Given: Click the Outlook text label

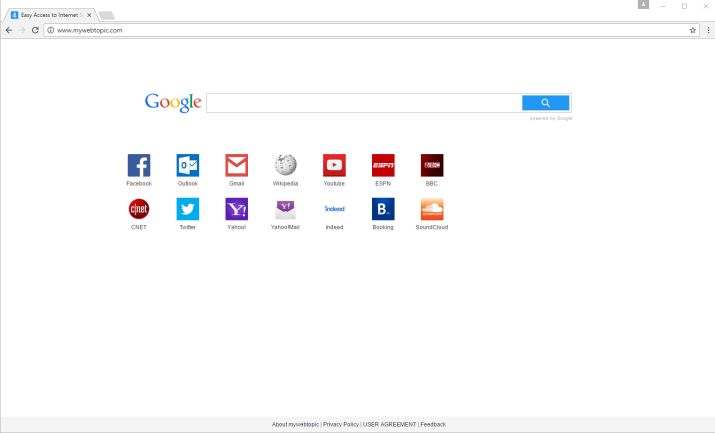Looking at the screenshot, I should [x=188, y=183].
